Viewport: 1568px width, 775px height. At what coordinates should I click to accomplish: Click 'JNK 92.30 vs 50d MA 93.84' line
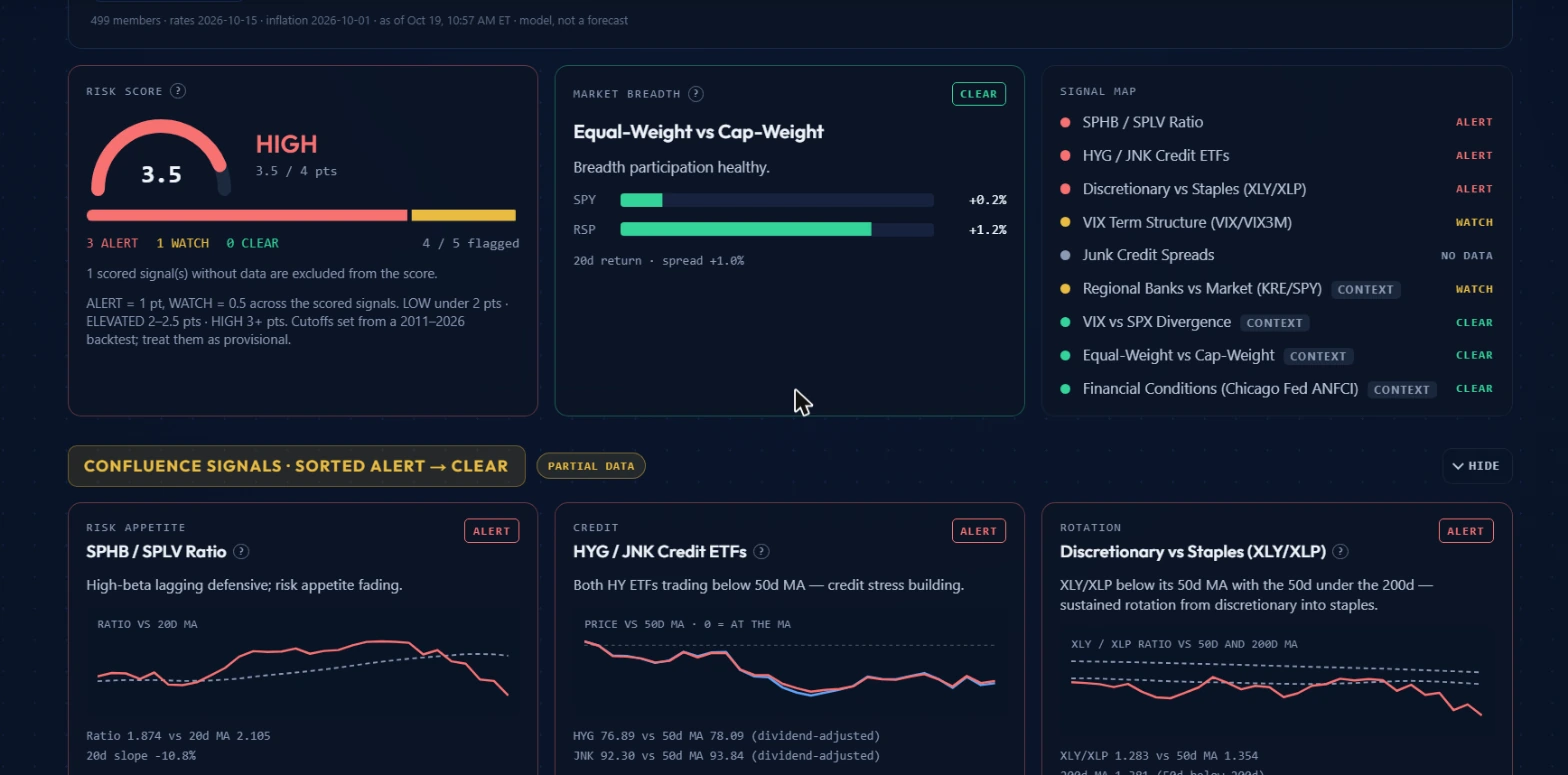pos(727,756)
